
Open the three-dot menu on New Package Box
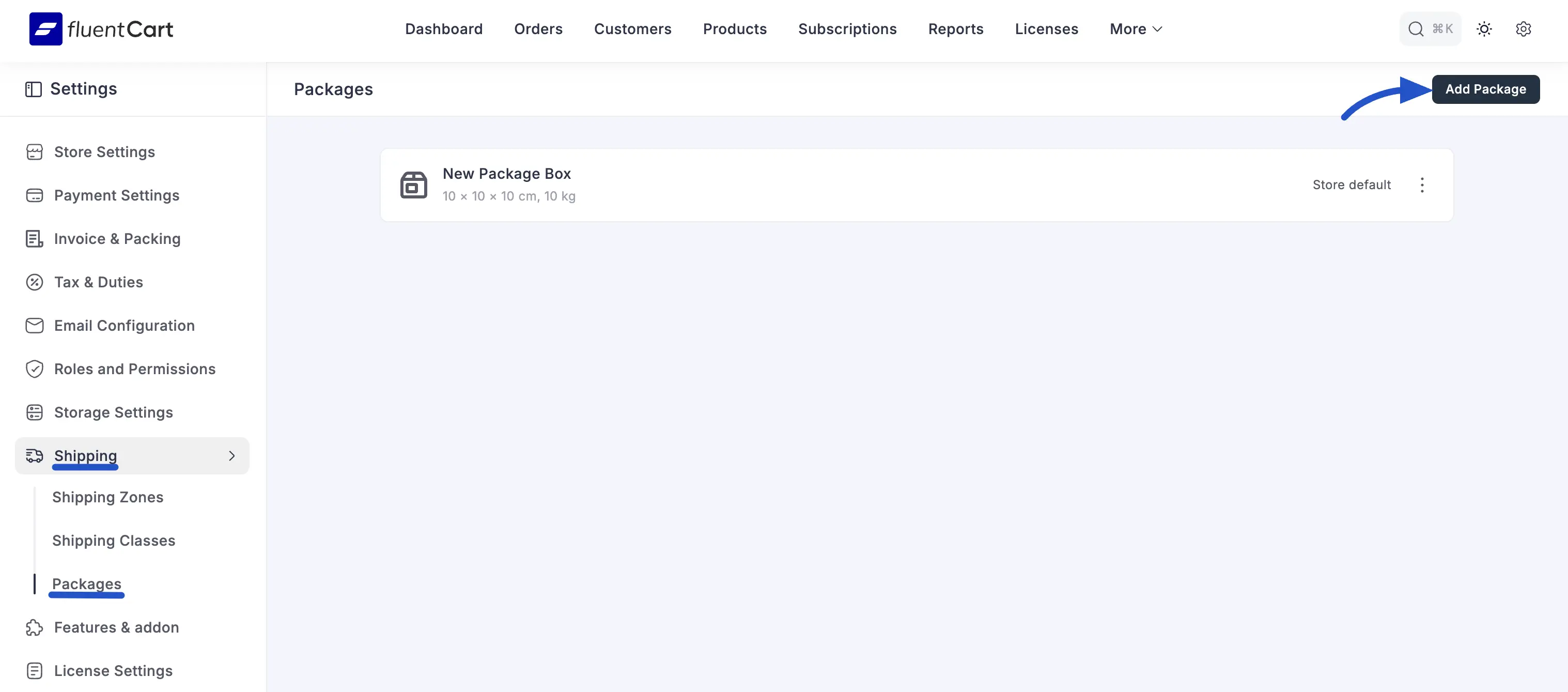1422,184
